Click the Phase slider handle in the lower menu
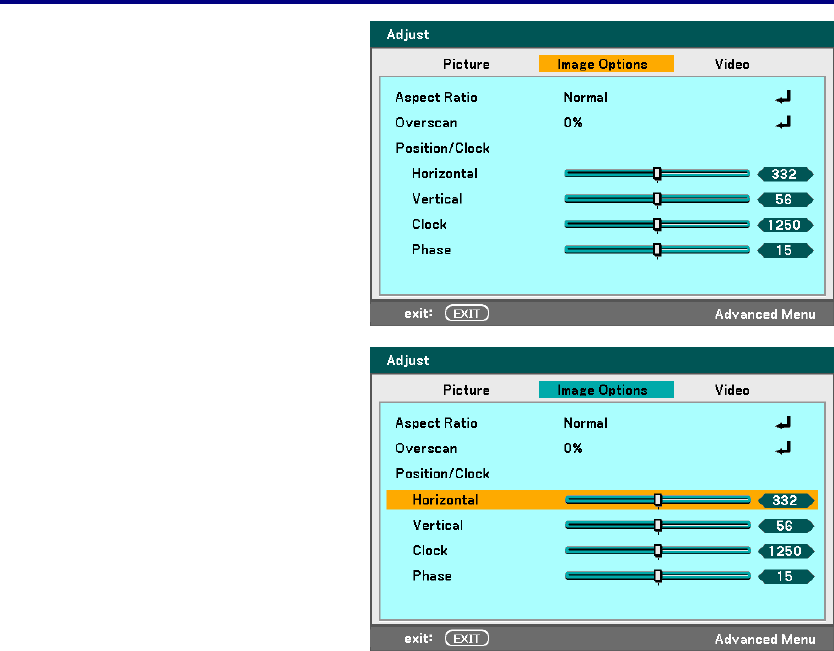834x651 pixels. click(x=658, y=576)
